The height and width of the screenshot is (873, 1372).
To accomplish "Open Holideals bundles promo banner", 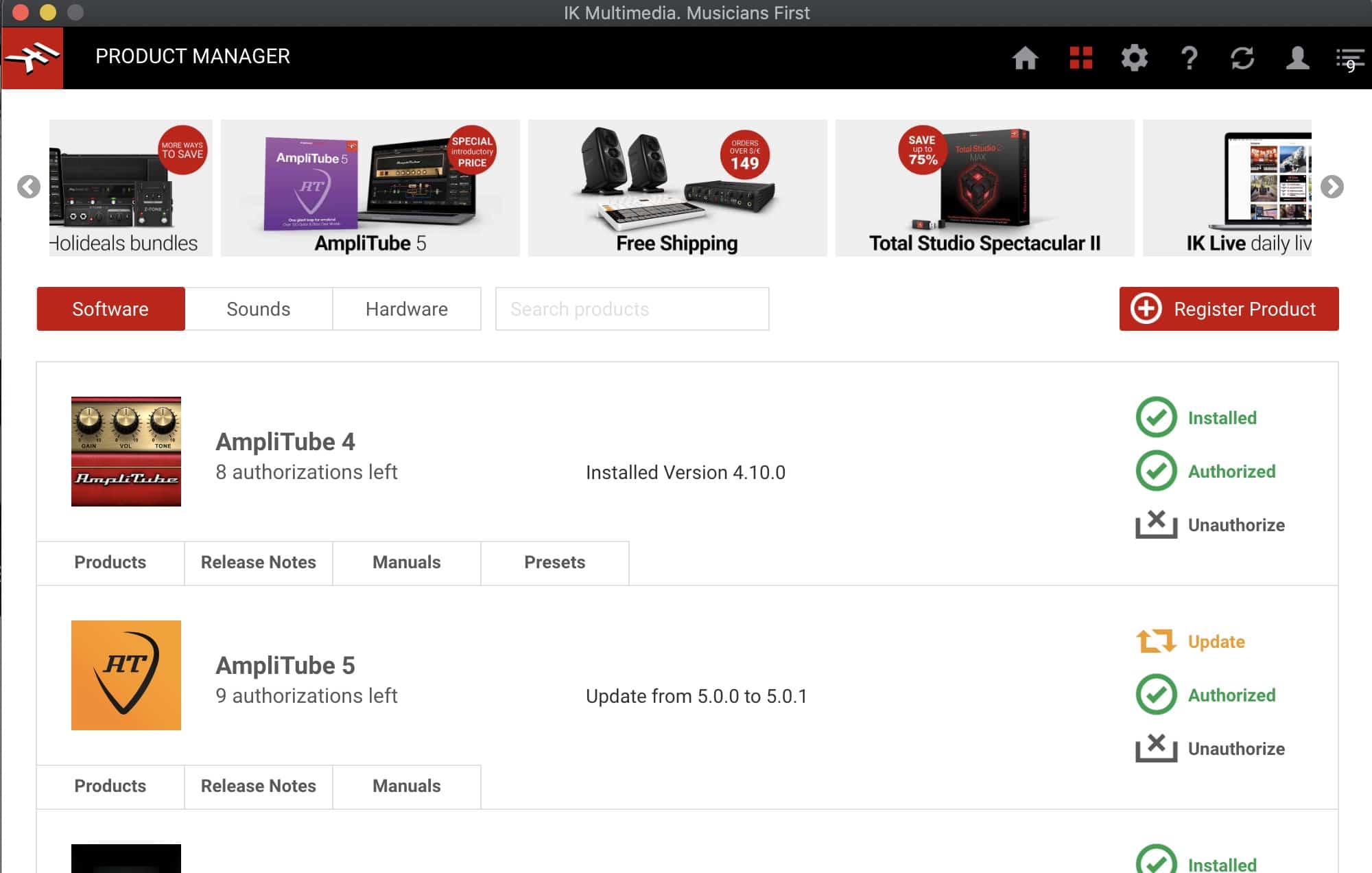I will pyautogui.click(x=130, y=188).
